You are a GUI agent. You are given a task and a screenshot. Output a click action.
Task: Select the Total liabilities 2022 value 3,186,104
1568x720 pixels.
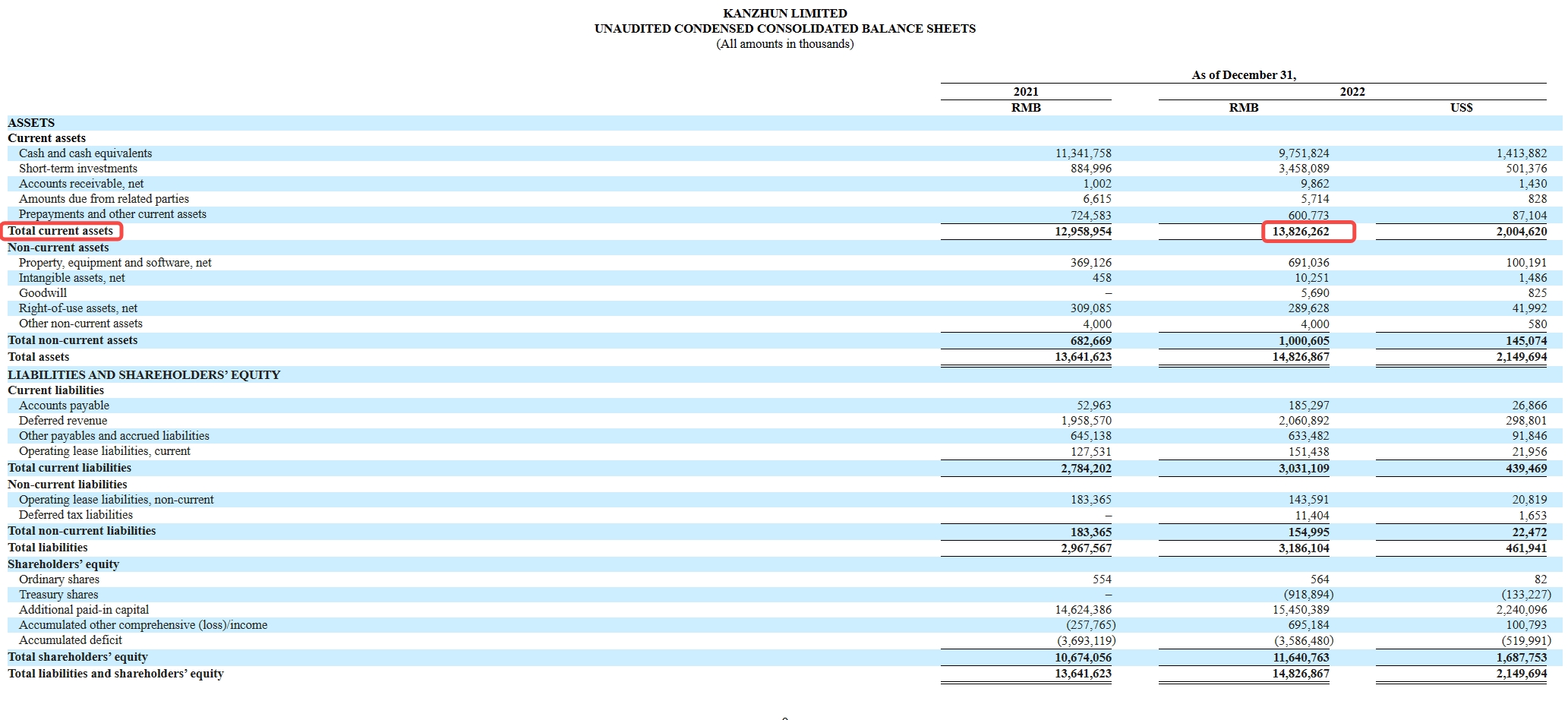click(x=1303, y=548)
